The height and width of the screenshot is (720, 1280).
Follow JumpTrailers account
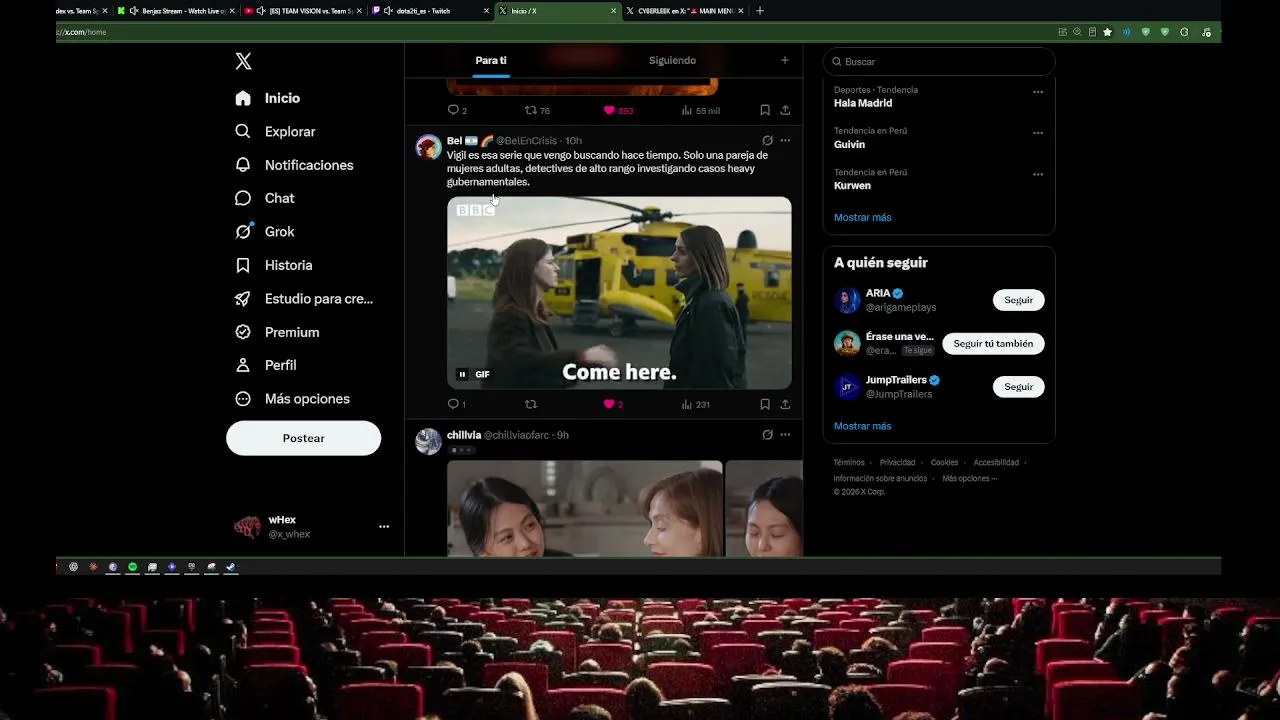pos(1018,387)
